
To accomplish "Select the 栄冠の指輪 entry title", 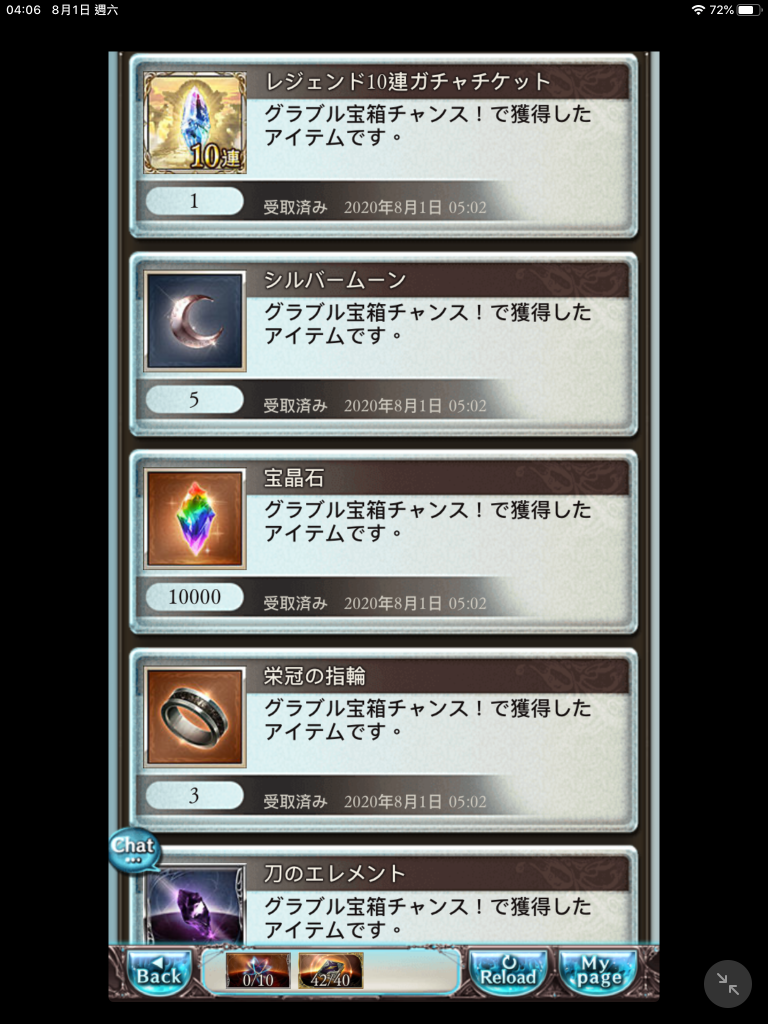I will tap(314, 676).
